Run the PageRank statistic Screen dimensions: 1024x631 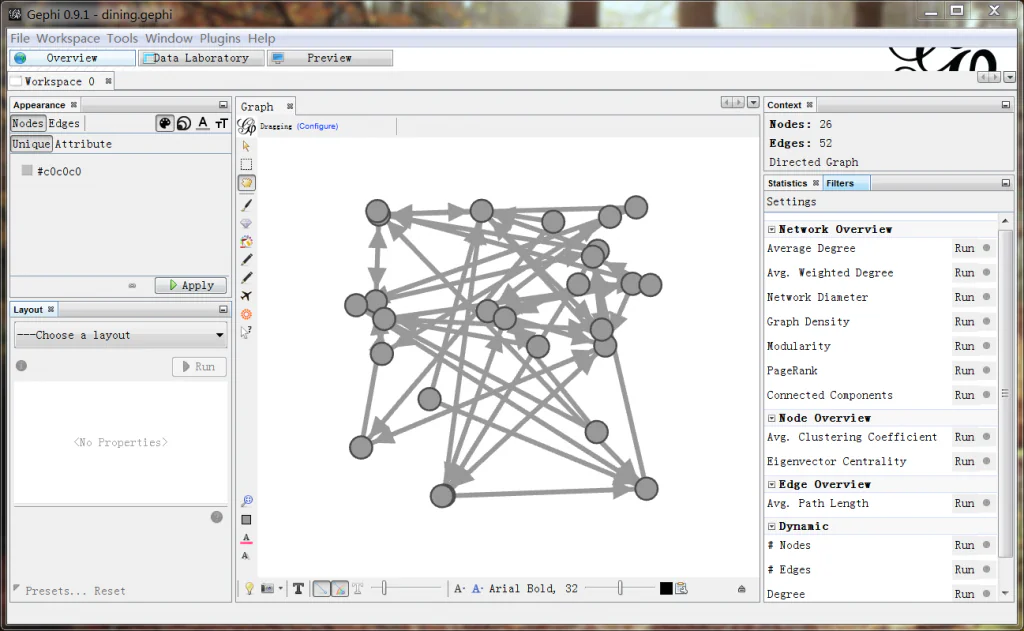[x=964, y=370]
